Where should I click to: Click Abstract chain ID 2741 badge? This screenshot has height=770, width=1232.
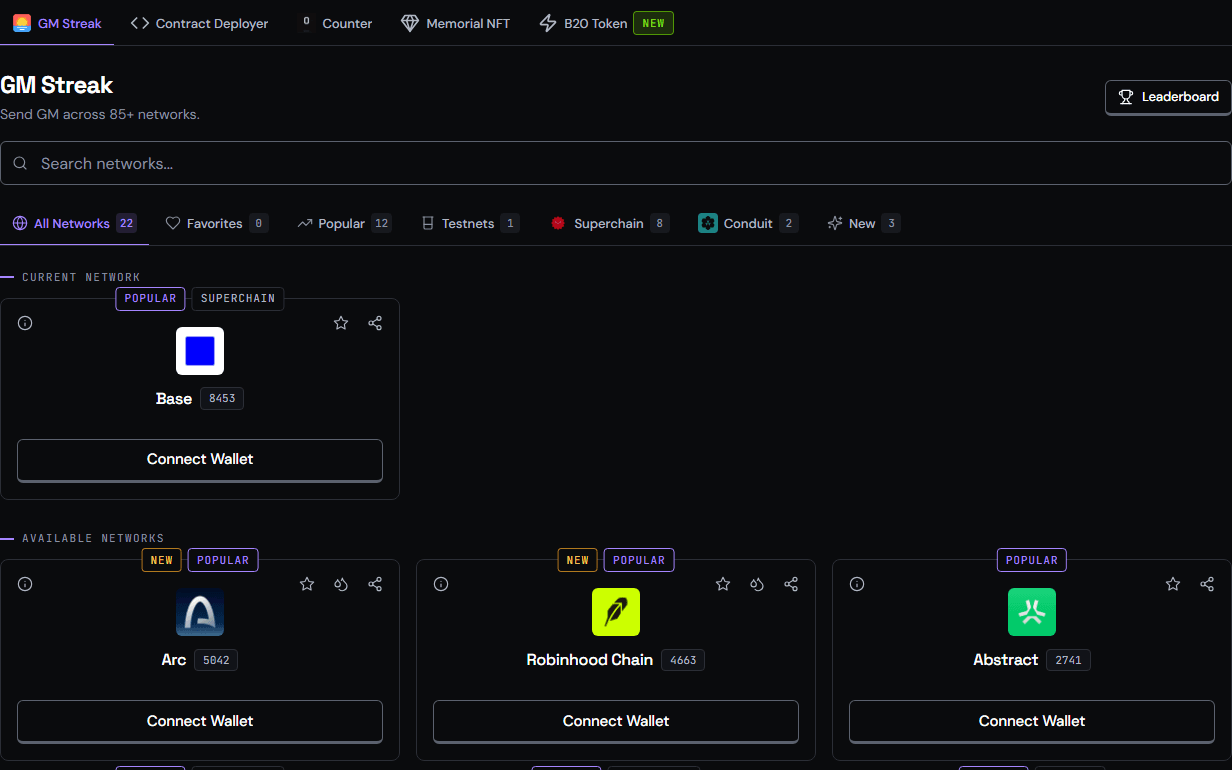pyautogui.click(x=1068, y=660)
